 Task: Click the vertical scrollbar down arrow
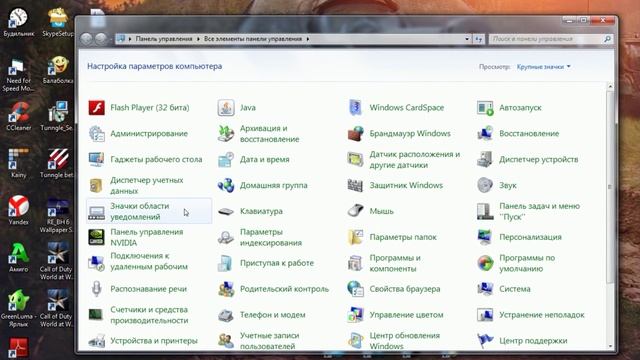point(610,347)
